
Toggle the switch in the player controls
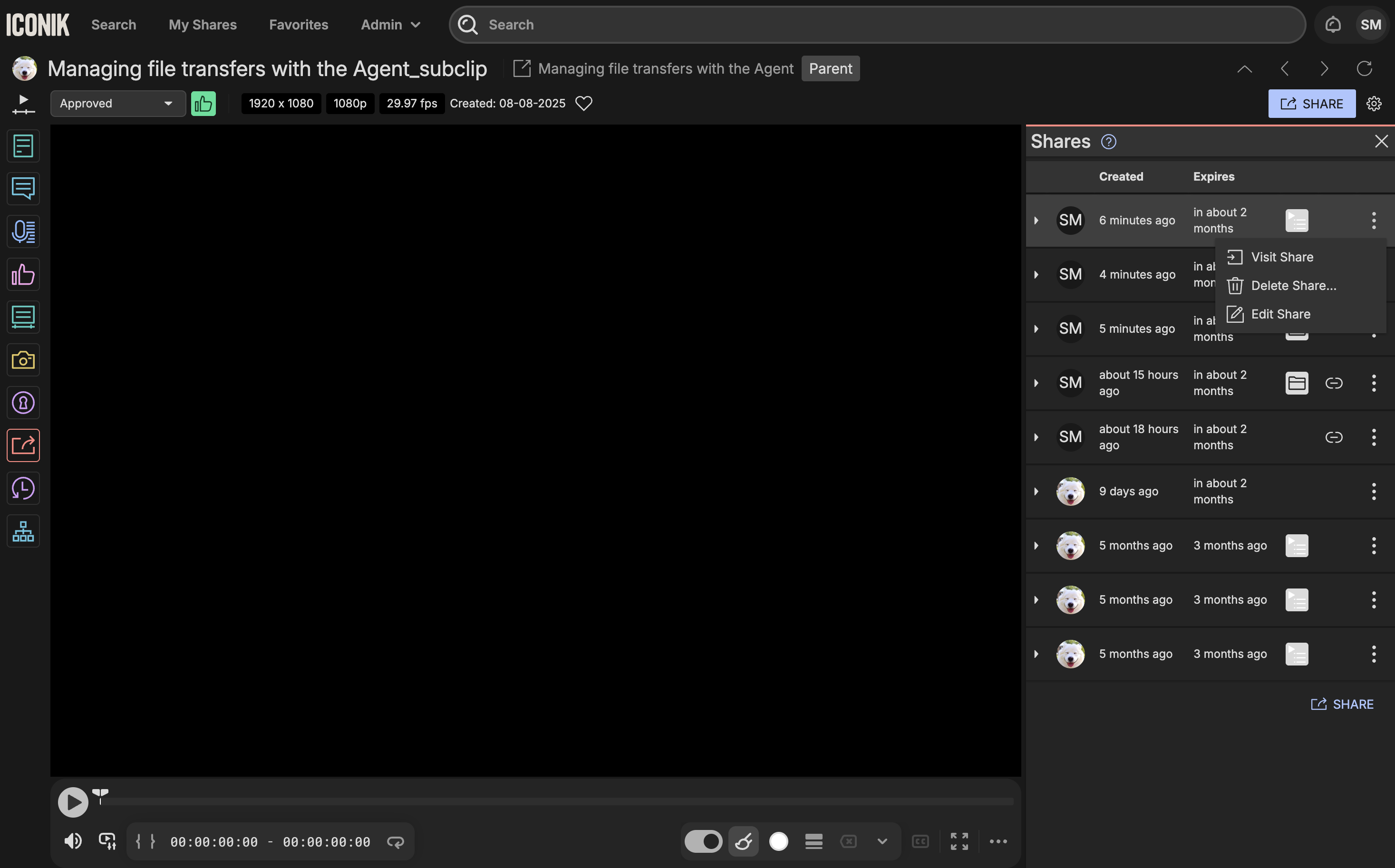703,841
